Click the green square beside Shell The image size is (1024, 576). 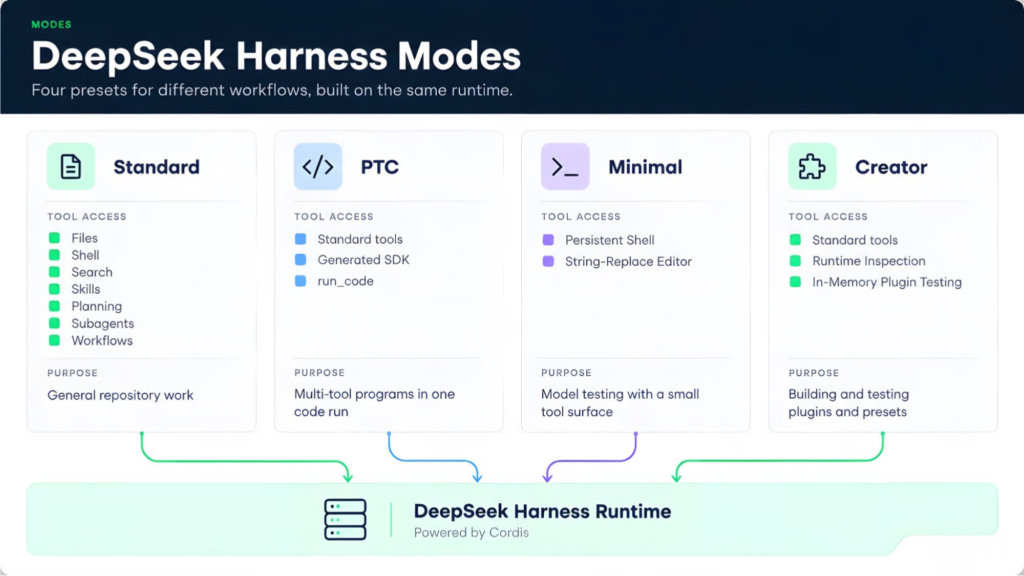[54, 255]
